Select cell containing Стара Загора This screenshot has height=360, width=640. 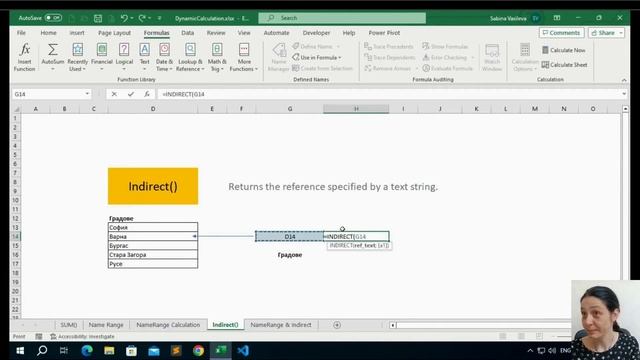(153, 255)
